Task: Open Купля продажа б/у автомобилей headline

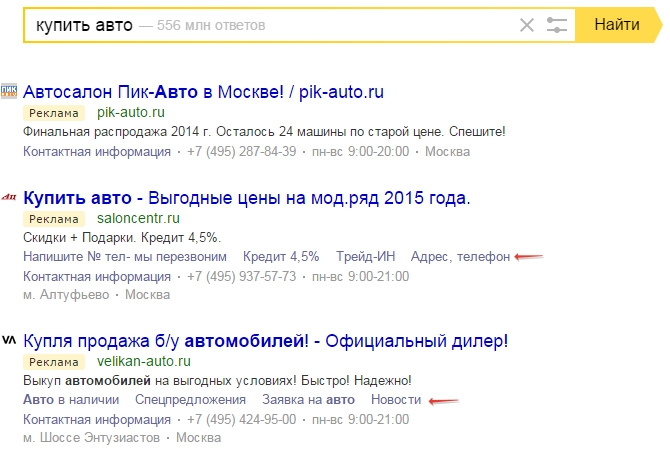Action: 265,341
